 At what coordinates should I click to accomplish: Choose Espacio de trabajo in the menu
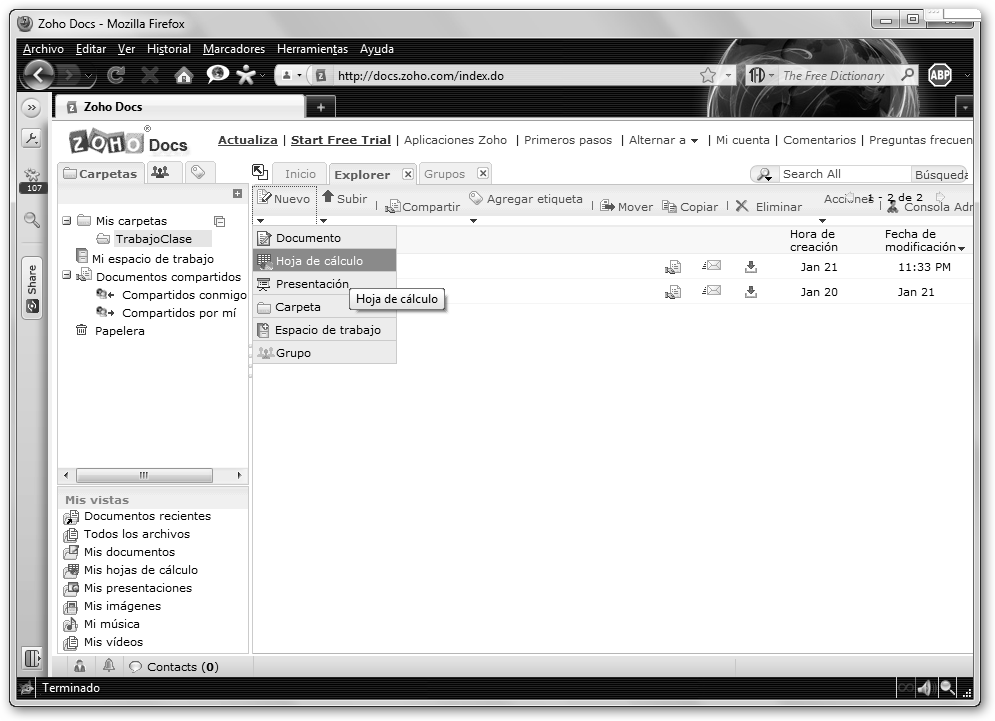tap(327, 330)
